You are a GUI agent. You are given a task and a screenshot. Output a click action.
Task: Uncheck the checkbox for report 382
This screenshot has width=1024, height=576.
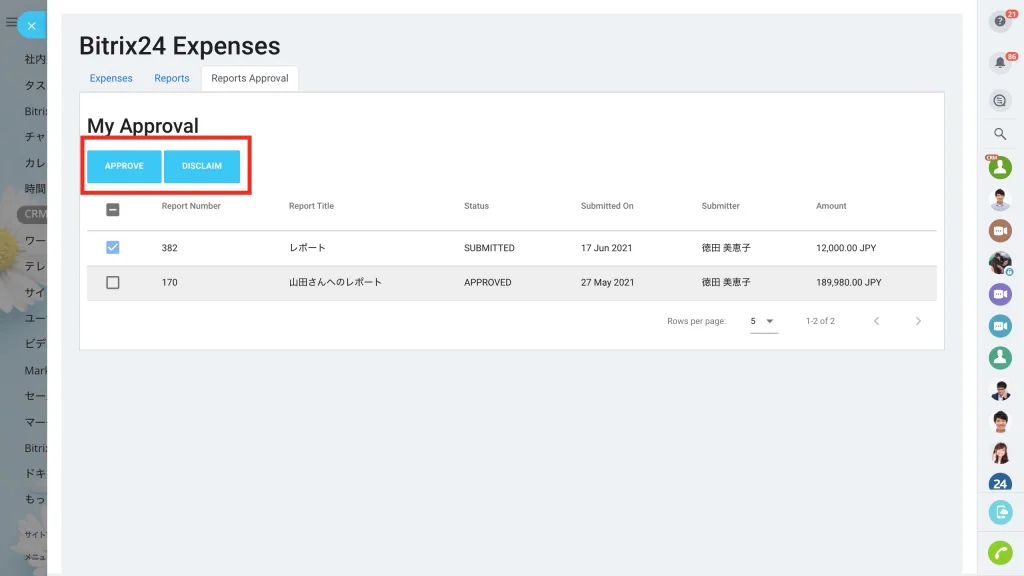[x=112, y=248]
